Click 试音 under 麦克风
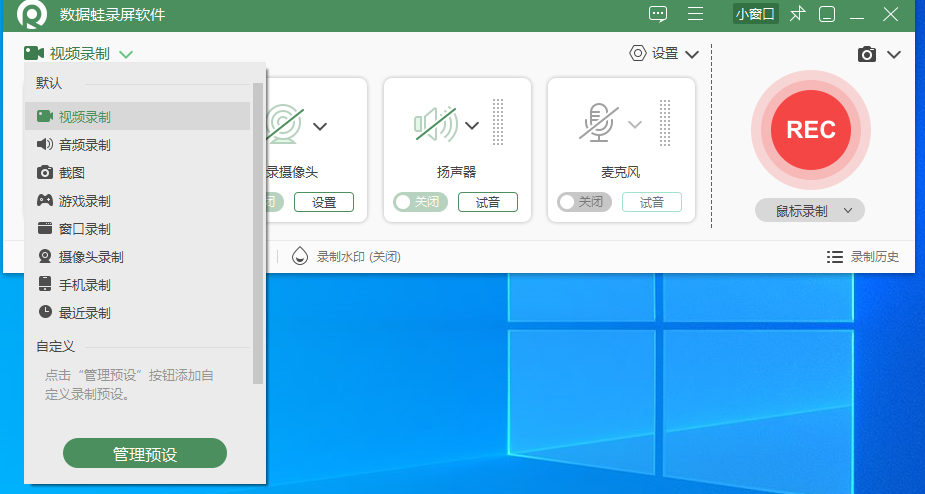 pos(652,202)
